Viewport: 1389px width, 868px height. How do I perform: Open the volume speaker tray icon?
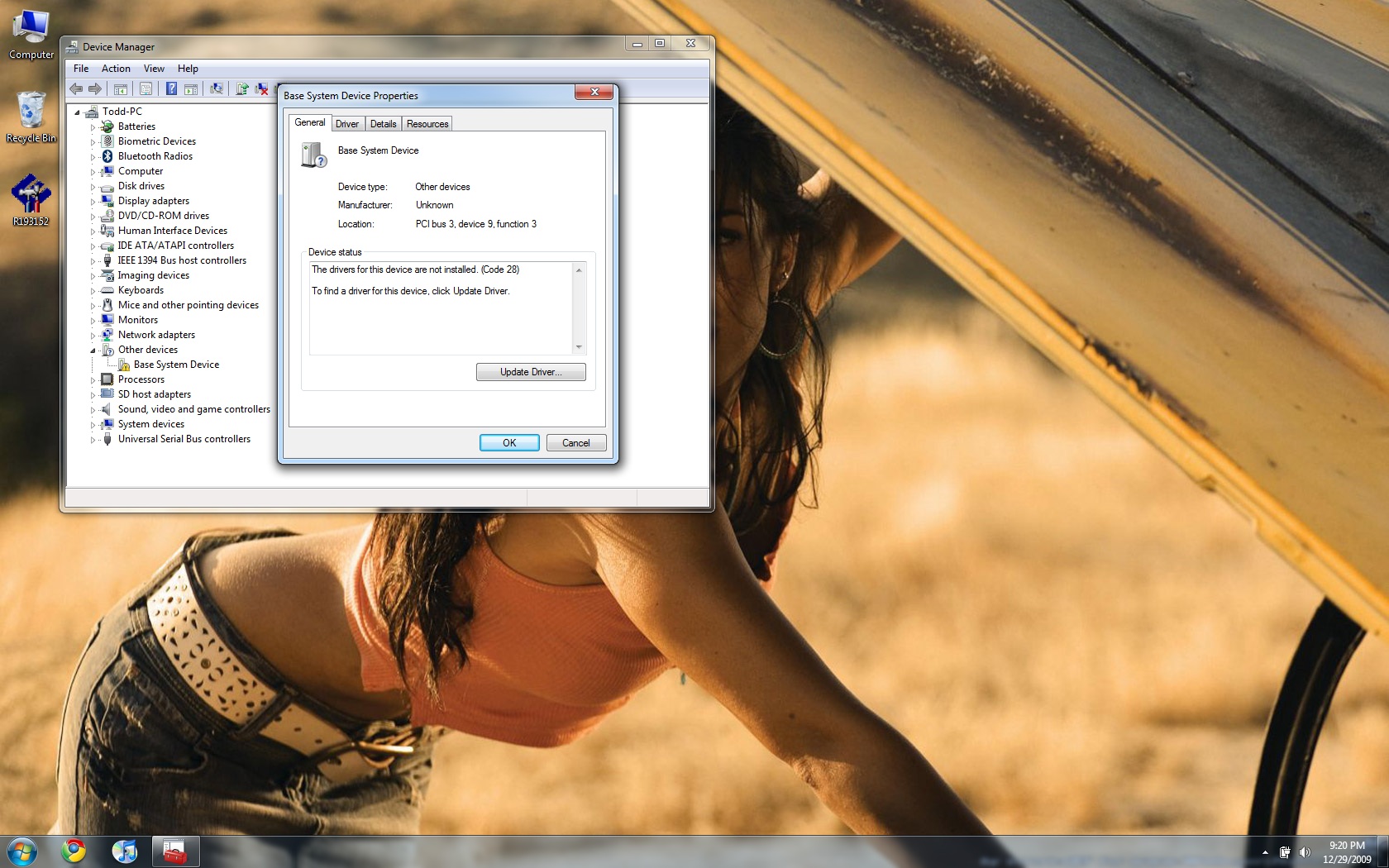coord(1305,852)
